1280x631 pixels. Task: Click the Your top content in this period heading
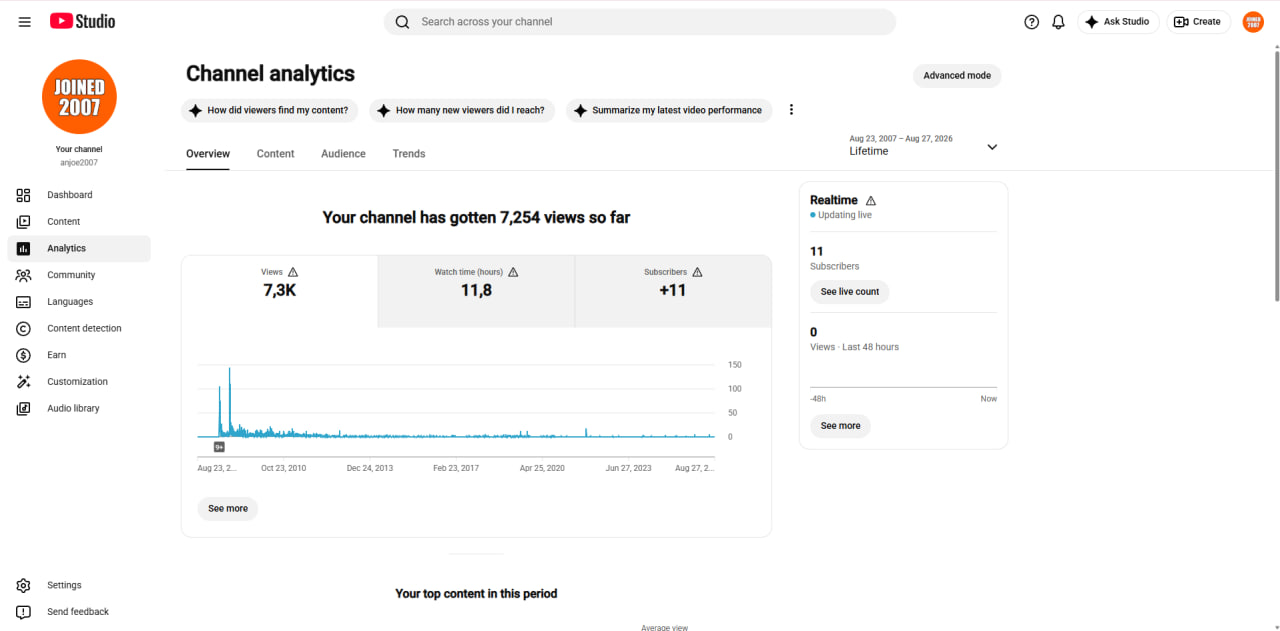tap(476, 594)
